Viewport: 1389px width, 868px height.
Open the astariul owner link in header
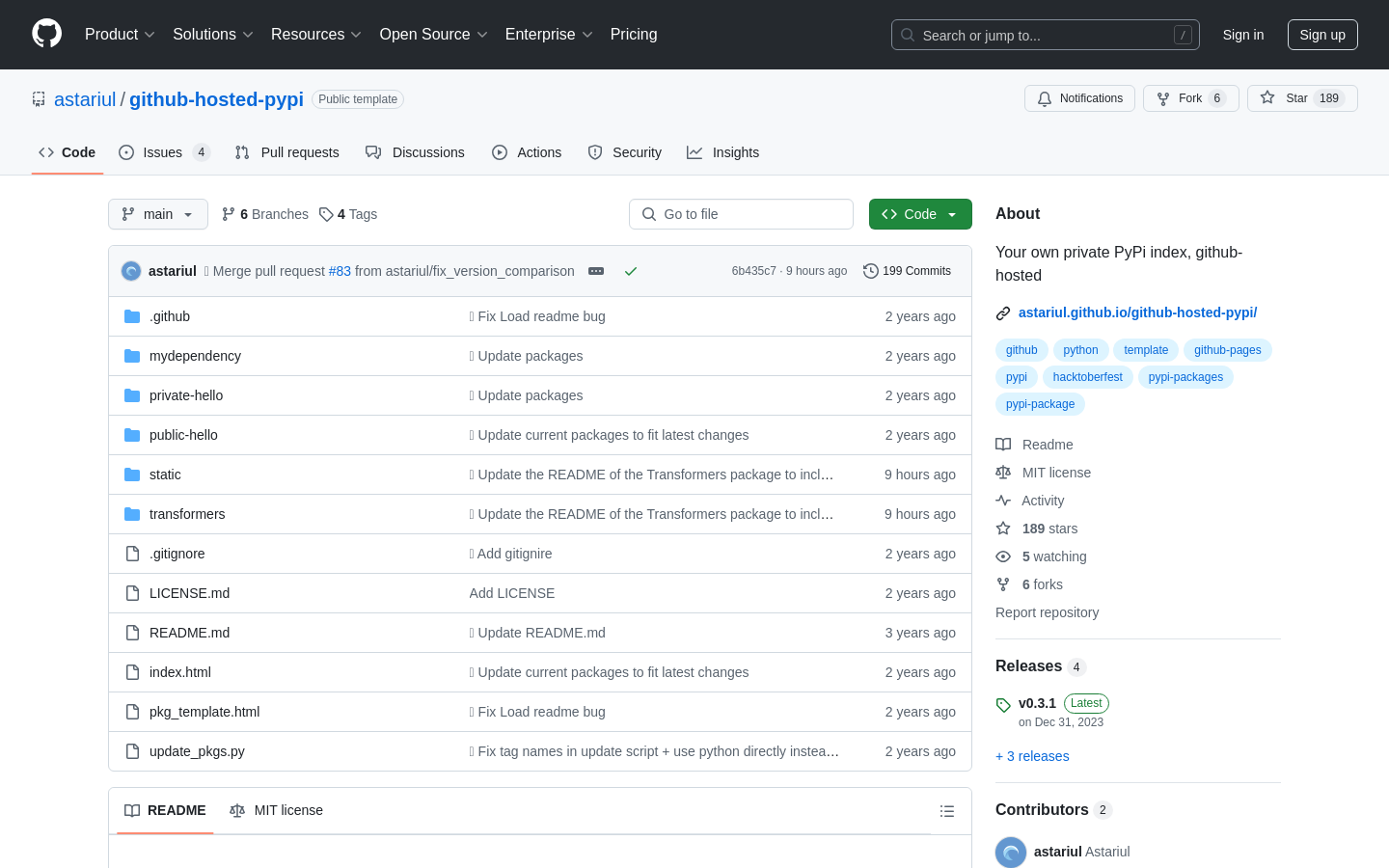coord(85,99)
